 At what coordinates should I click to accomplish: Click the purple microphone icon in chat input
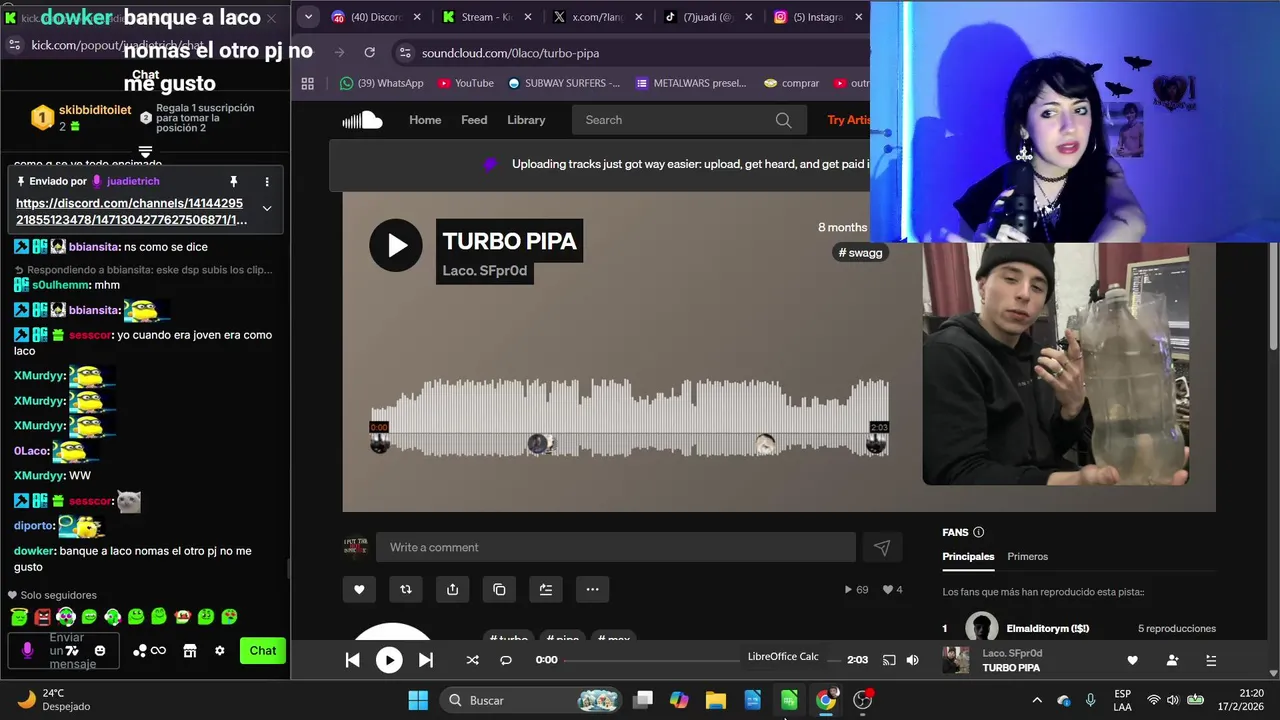pyautogui.click(x=27, y=651)
